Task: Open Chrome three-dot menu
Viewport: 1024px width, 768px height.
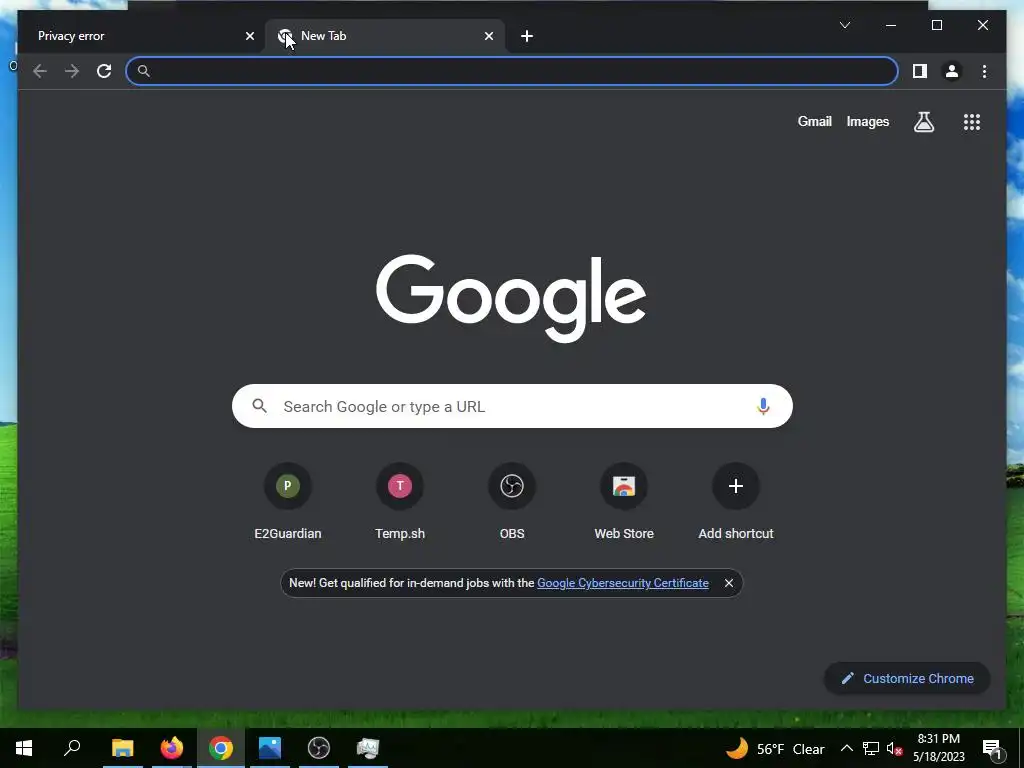Action: click(x=984, y=71)
